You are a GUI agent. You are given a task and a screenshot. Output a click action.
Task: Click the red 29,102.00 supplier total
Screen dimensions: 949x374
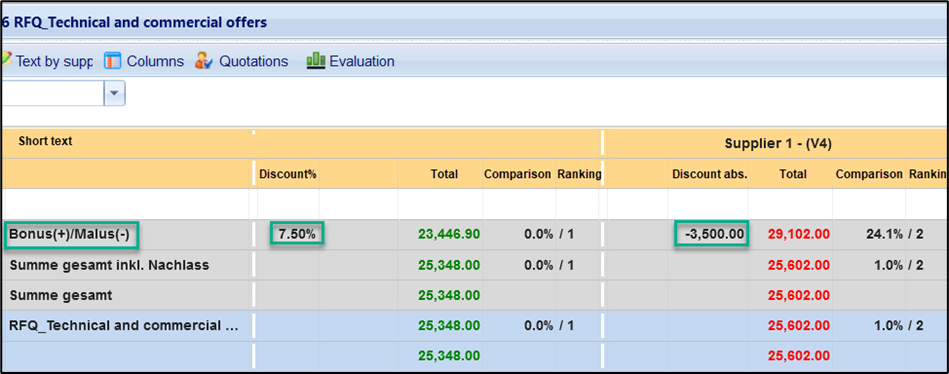point(798,234)
